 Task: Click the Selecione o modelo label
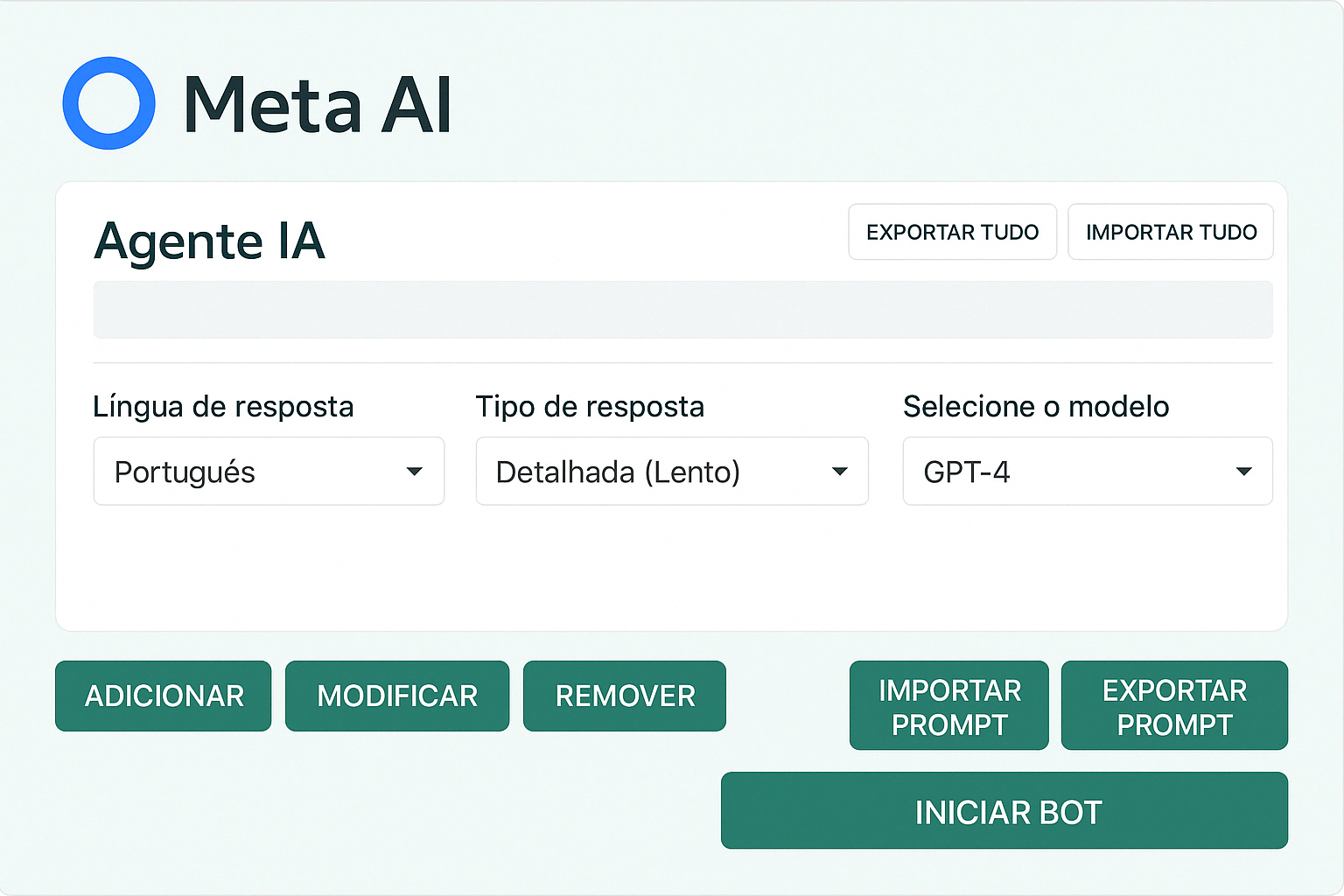coord(1036,407)
